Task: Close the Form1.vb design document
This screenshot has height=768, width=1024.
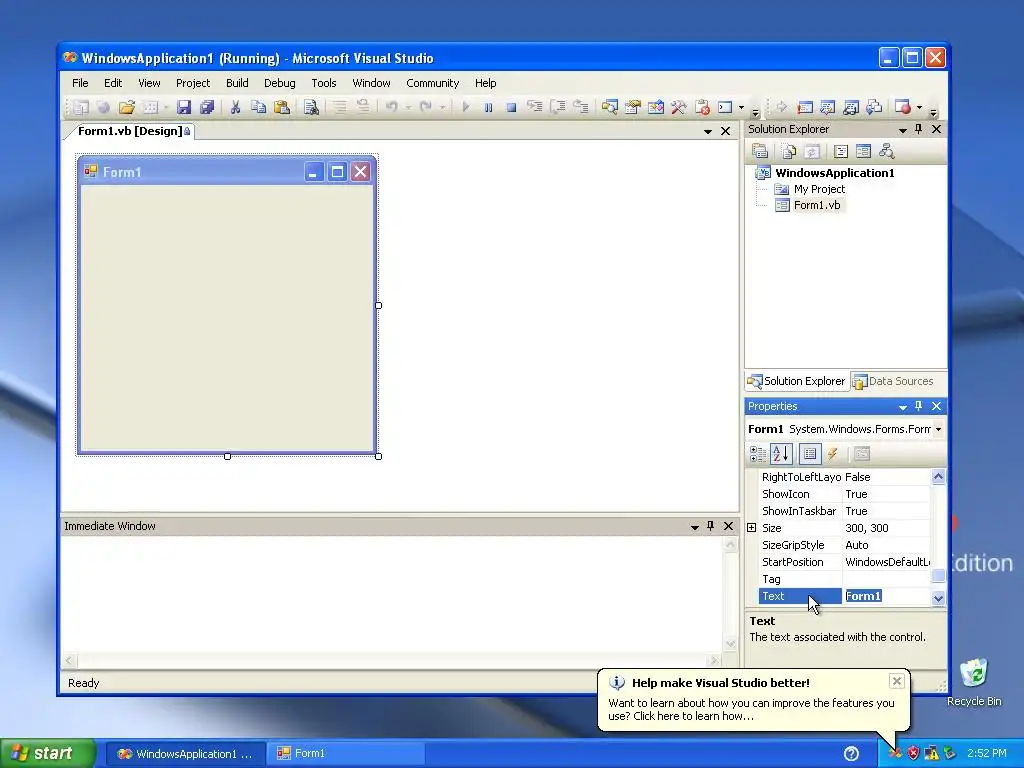Action: (725, 131)
